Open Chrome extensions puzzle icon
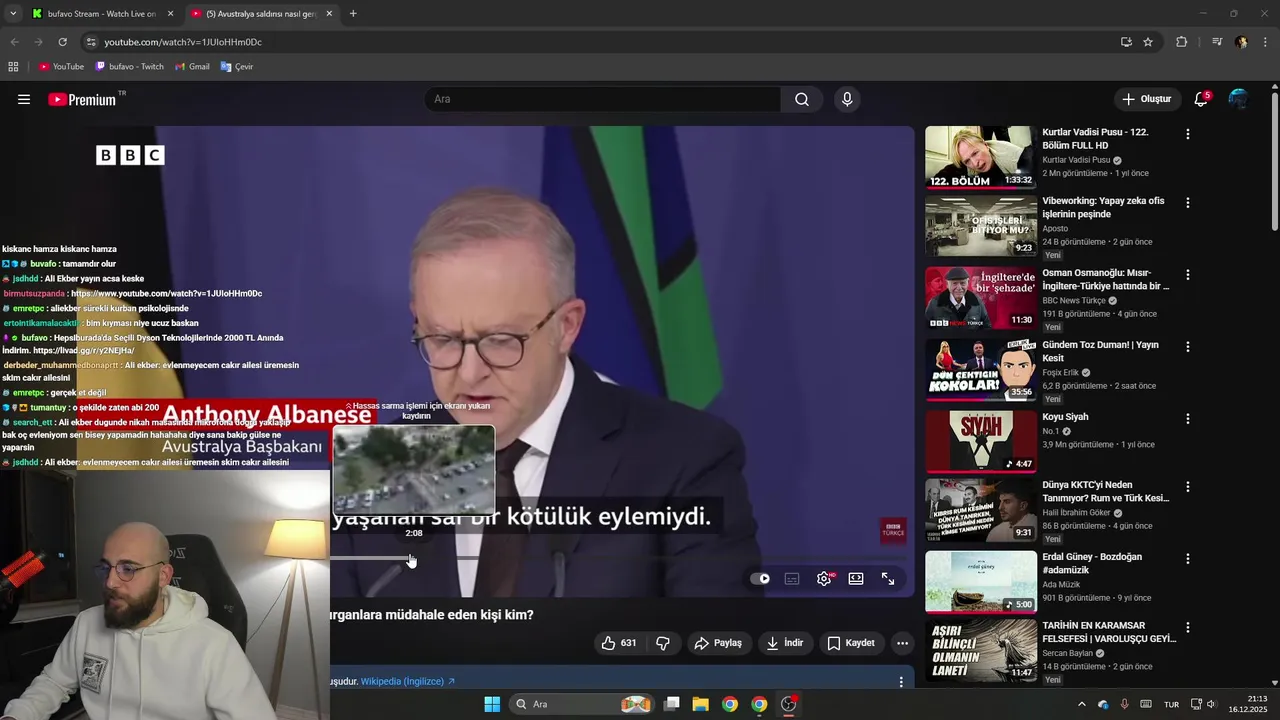The width and height of the screenshot is (1280, 720). pos(1182,42)
